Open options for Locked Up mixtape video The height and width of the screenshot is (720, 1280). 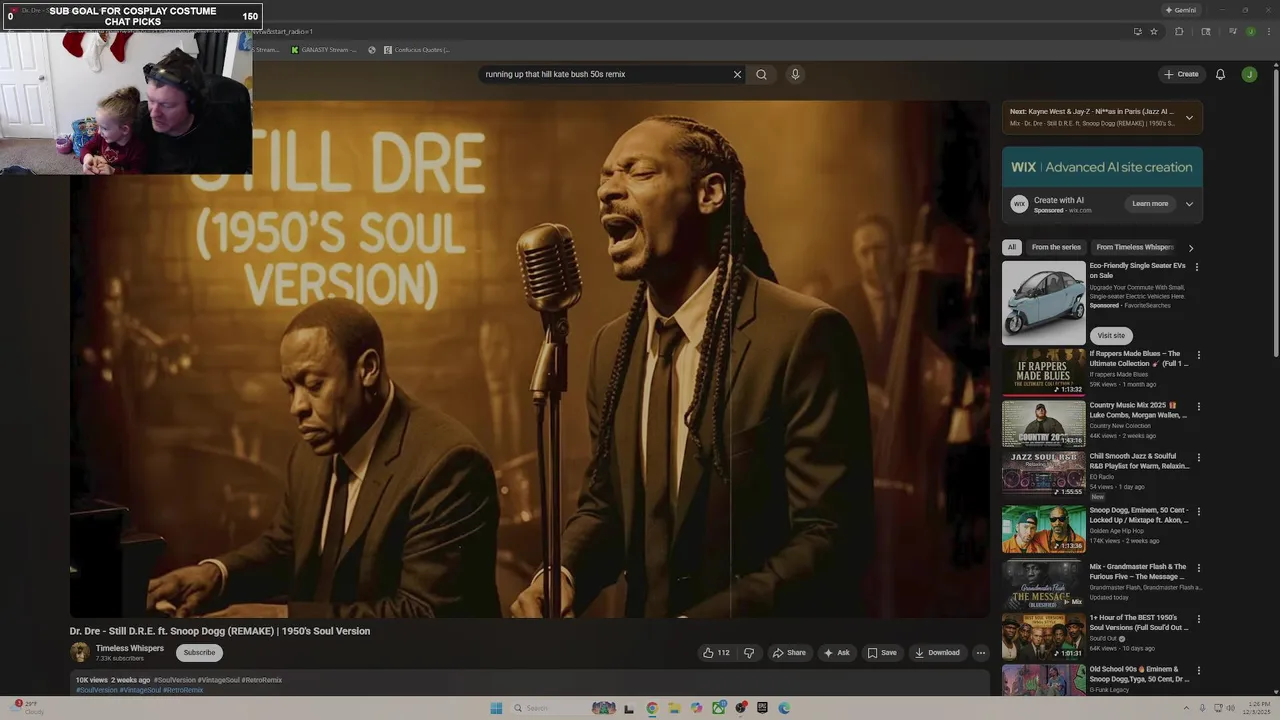click(x=1199, y=512)
